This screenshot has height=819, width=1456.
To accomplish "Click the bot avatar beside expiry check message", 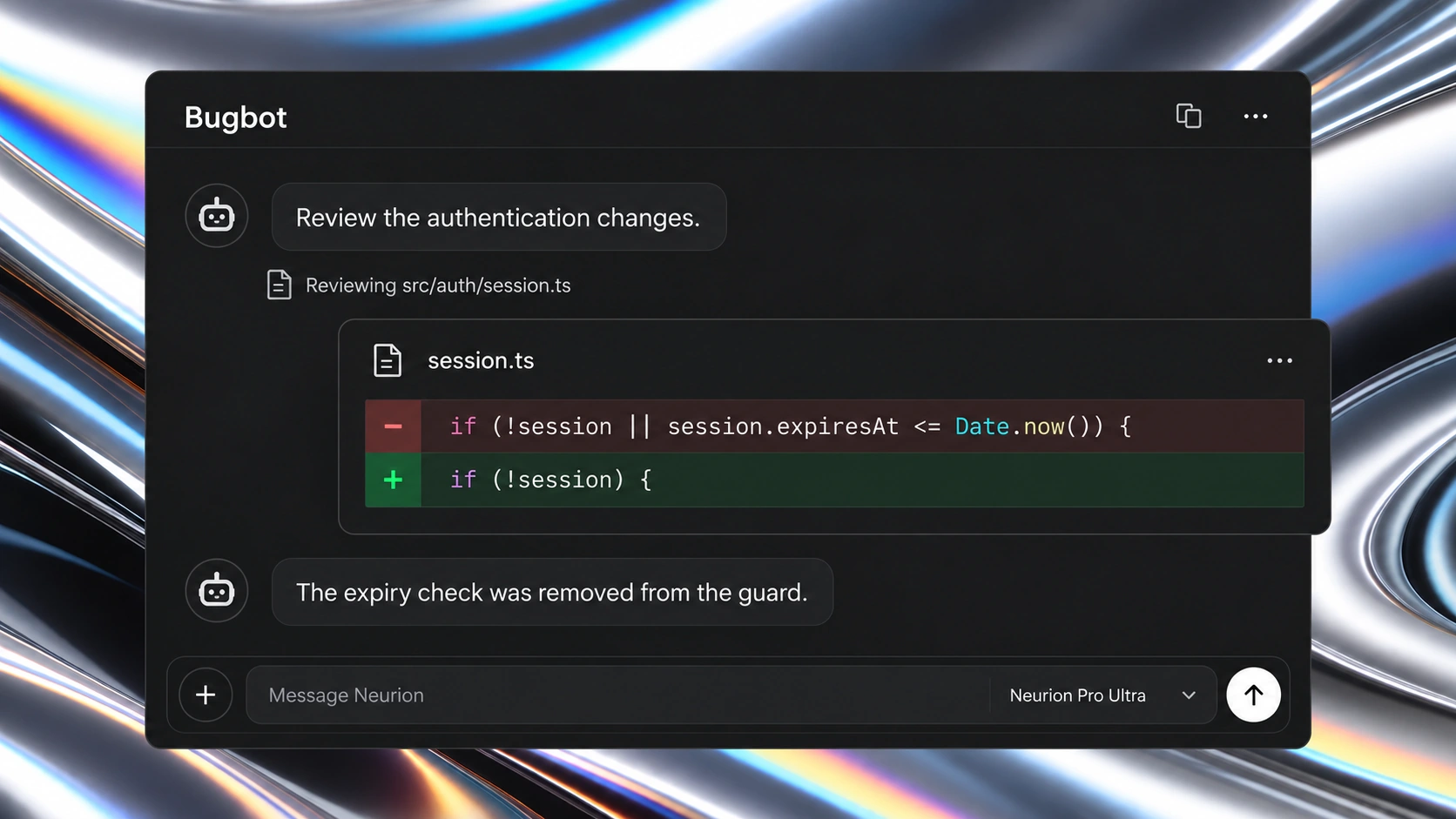I will [x=217, y=591].
